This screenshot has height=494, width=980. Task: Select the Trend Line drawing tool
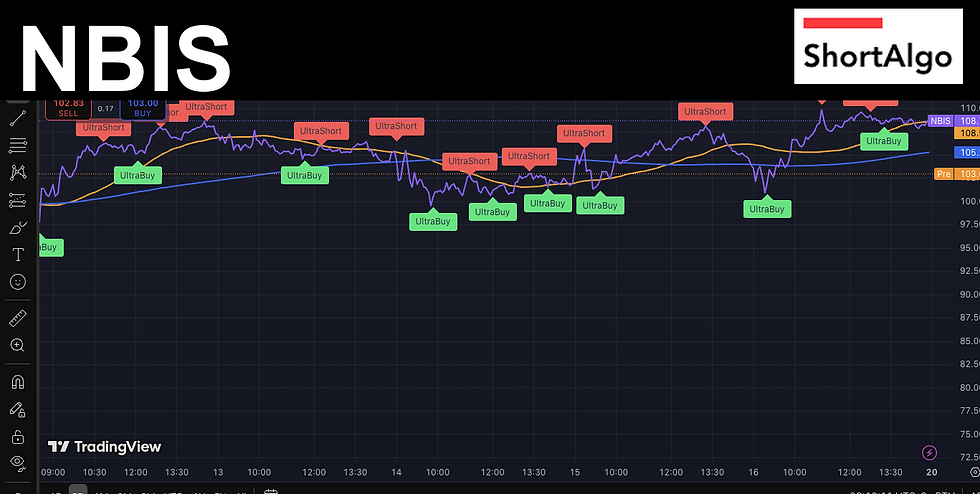18,119
